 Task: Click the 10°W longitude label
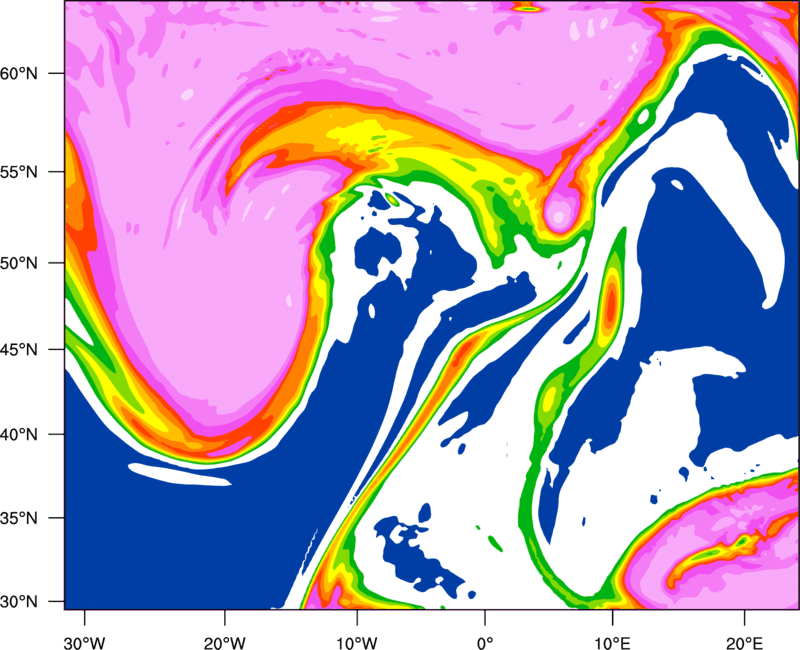click(357, 642)
